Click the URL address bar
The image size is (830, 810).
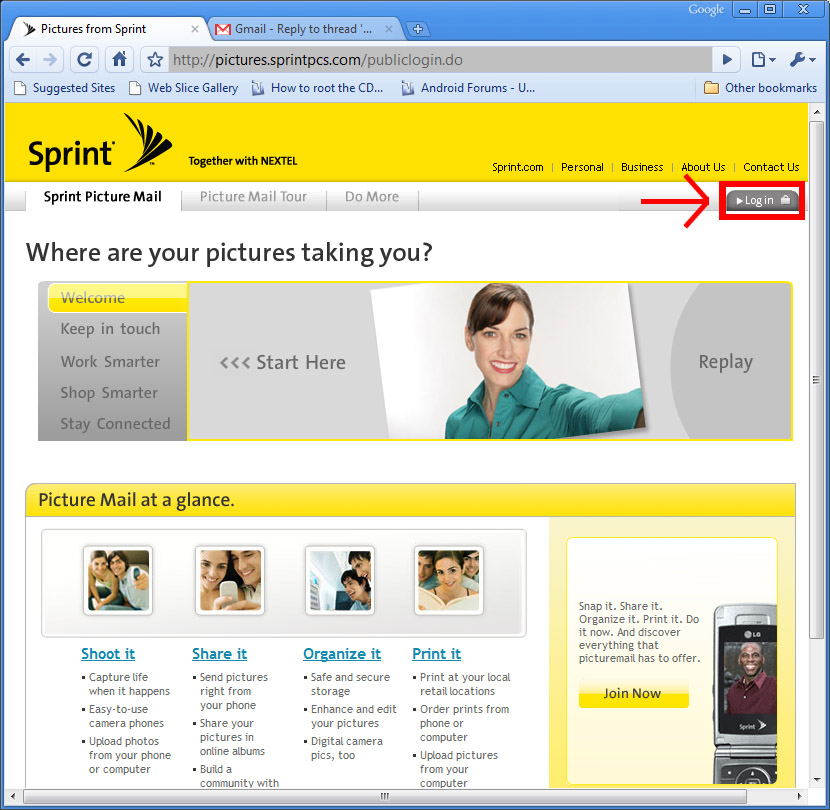coord(440,59)
